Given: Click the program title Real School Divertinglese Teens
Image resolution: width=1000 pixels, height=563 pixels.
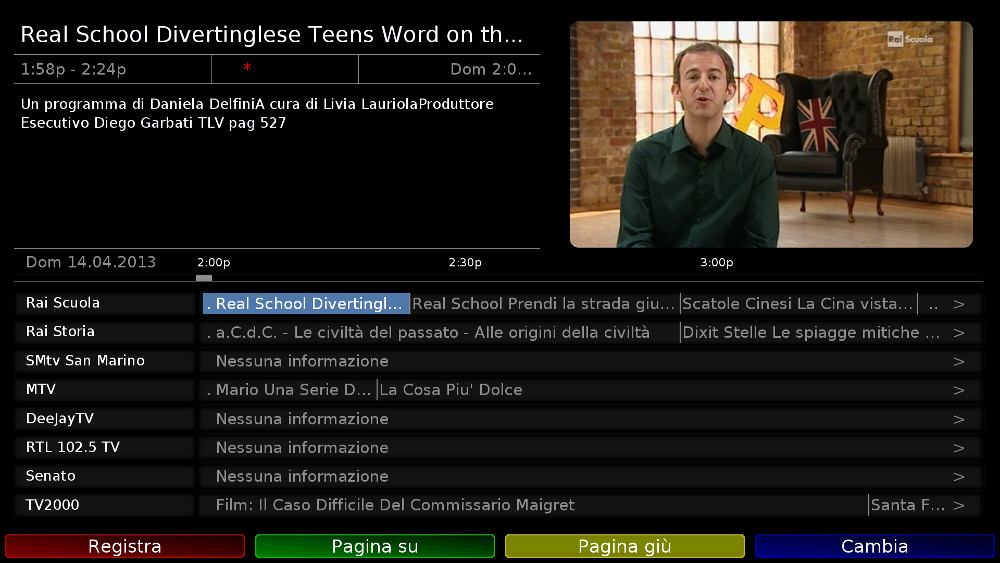Looking at the screenshot, I should [272, 34].
